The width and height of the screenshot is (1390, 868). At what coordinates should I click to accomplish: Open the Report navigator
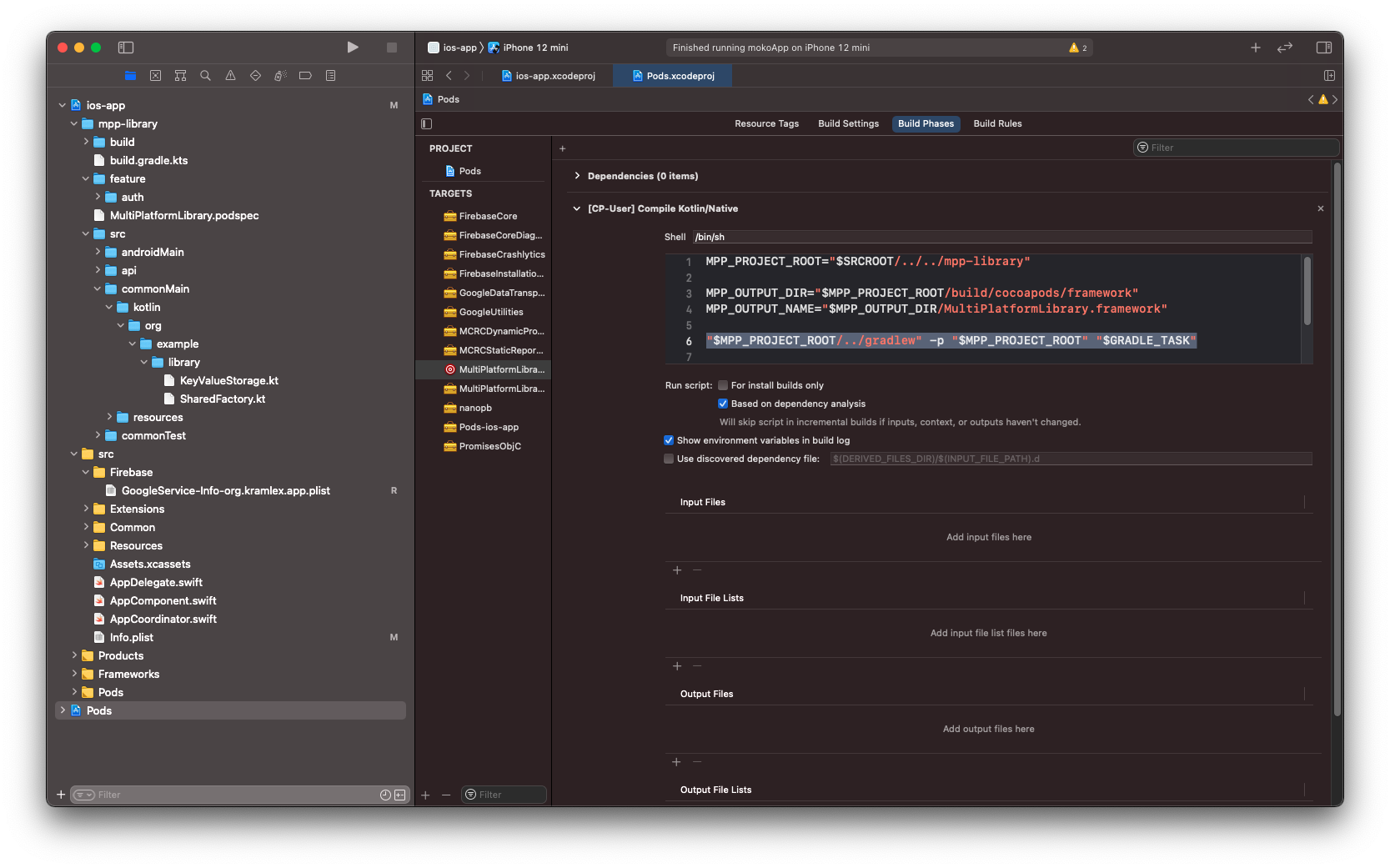tap(330, 76)
